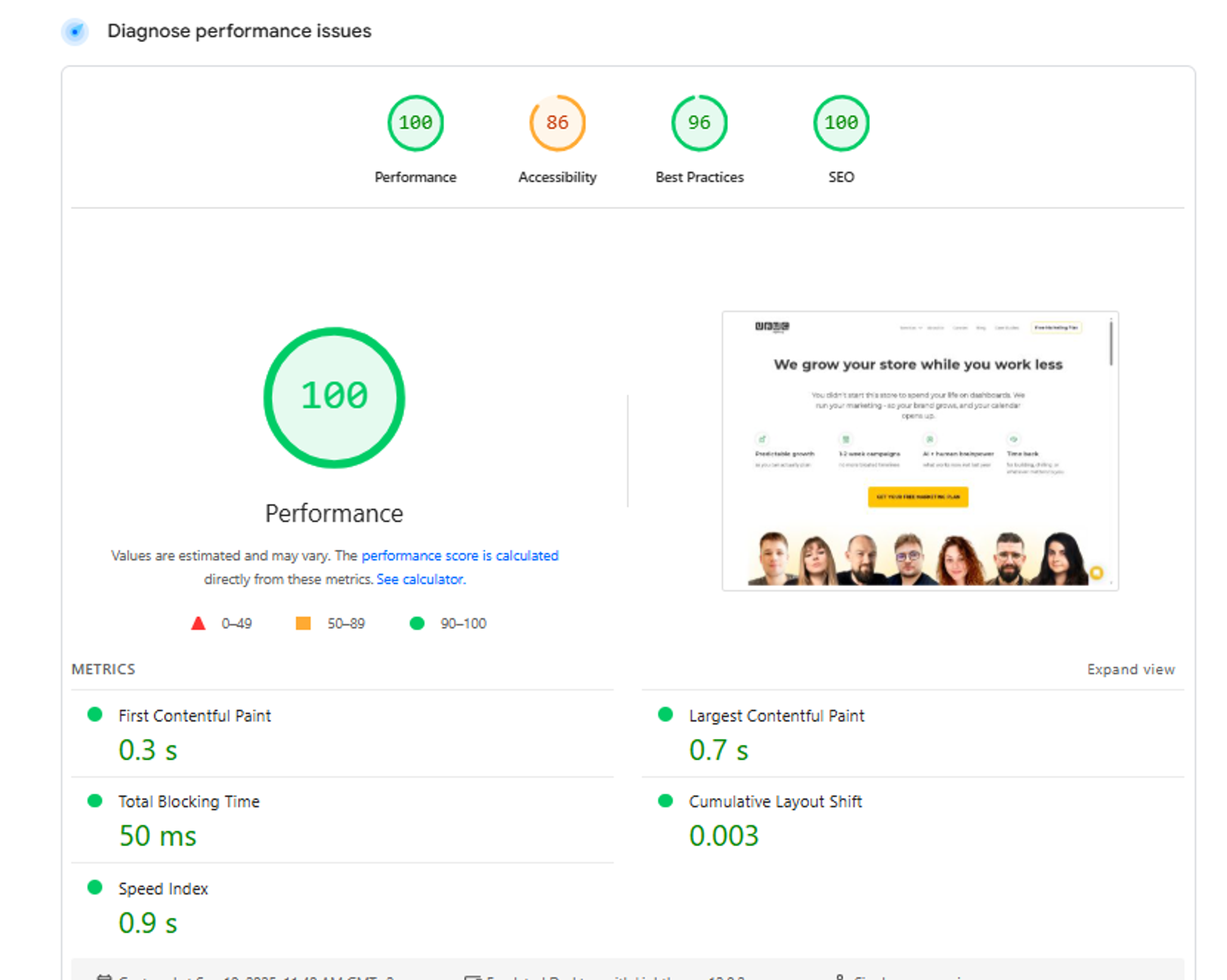The width and height of the screenshot is (1227, 980).
Task: Open 'performance score is calculated' link
Action: pos(460,555)
